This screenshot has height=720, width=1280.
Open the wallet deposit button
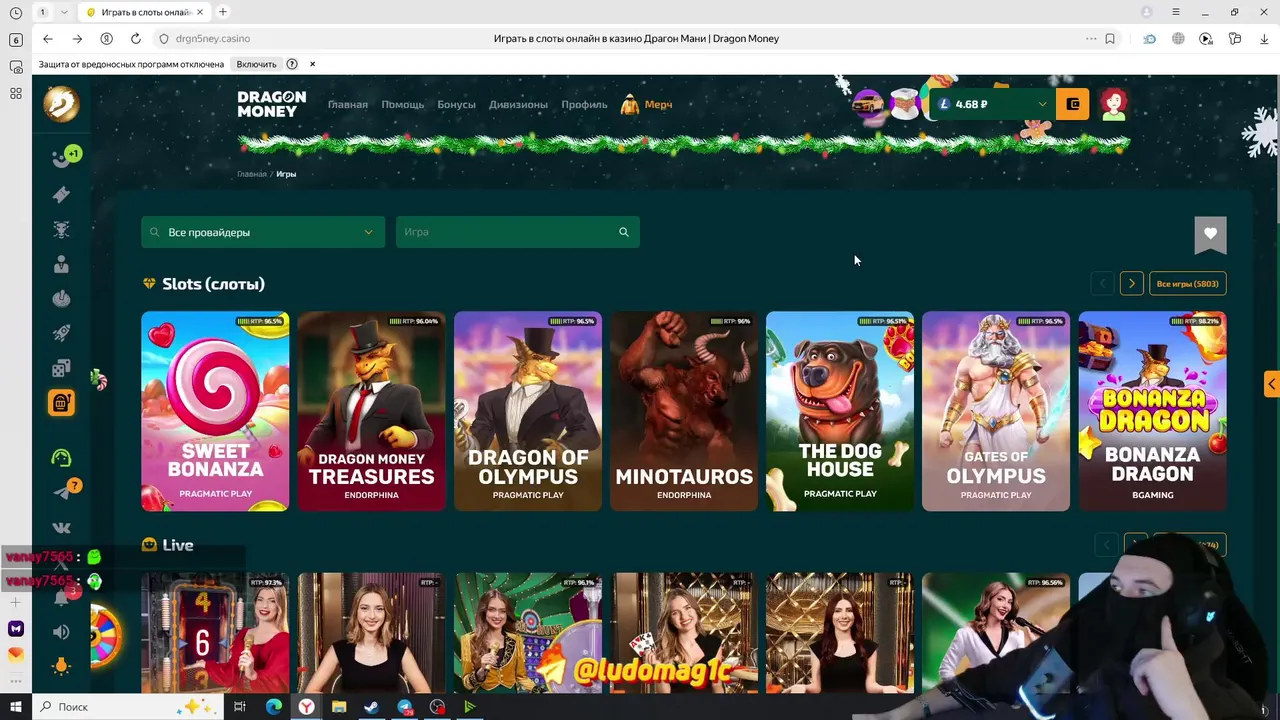point(1073,104)
